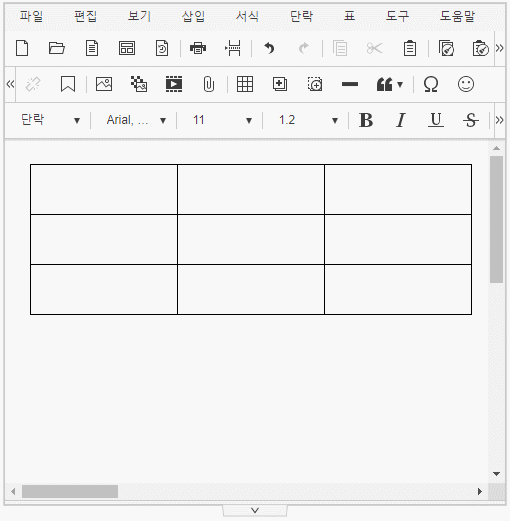Image resolution: width=510 pixels, height=521 pixels.
Task: Insert a video with the film icon
Action: coord(174,84)
